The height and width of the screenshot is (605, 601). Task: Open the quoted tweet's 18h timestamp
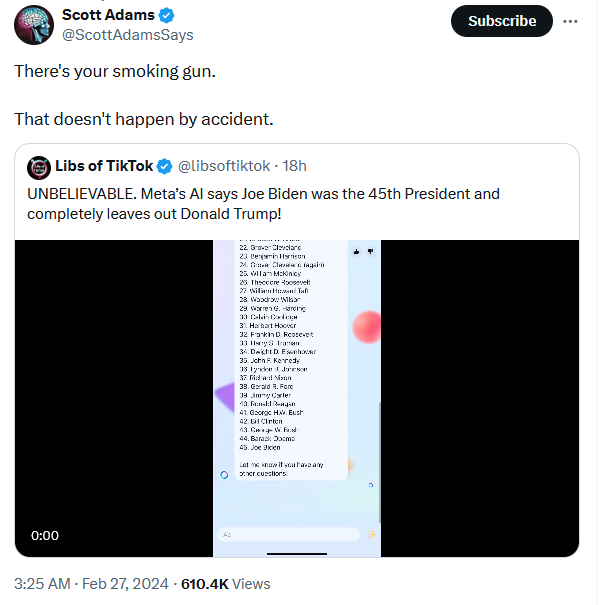point(295,166)
